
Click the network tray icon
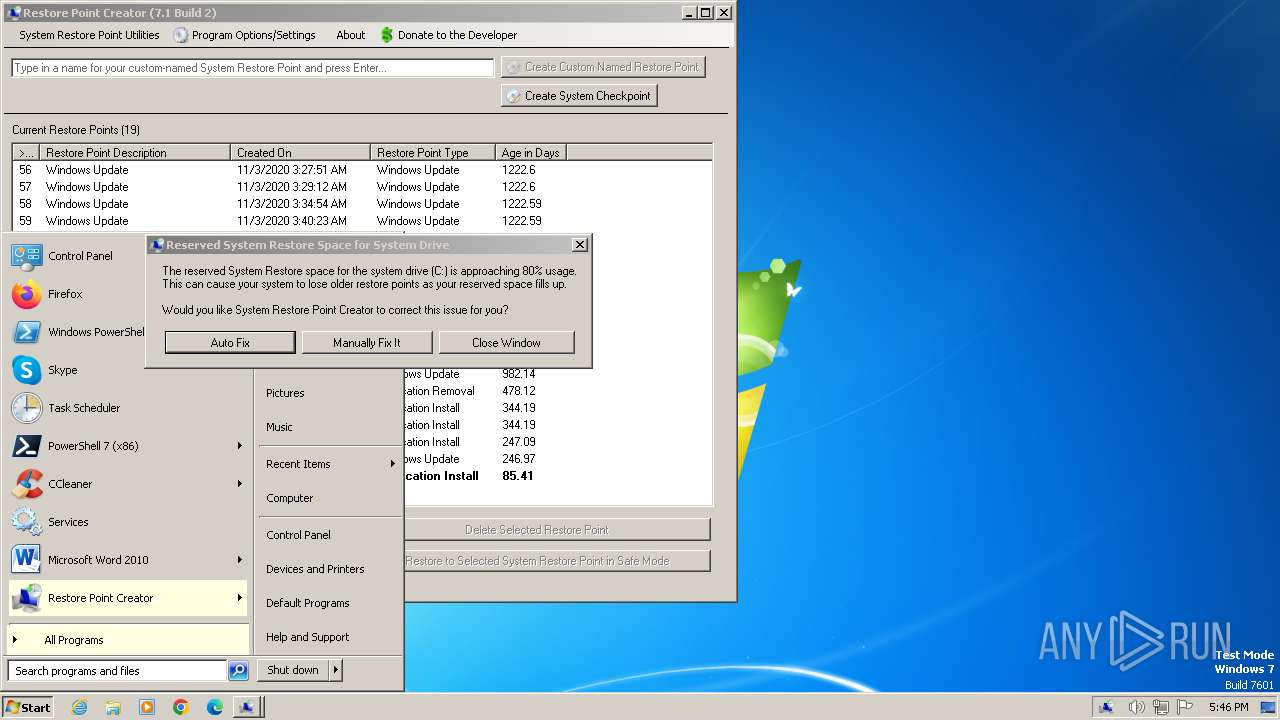[1161, 707]
